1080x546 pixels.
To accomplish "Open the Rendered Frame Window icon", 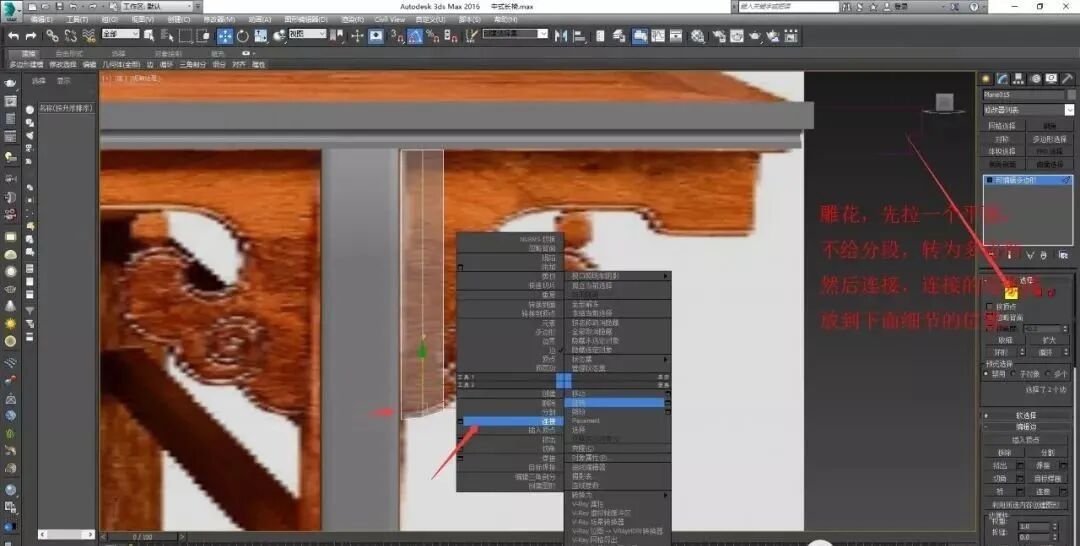I will pyautogui.click(x=737, y=36).
